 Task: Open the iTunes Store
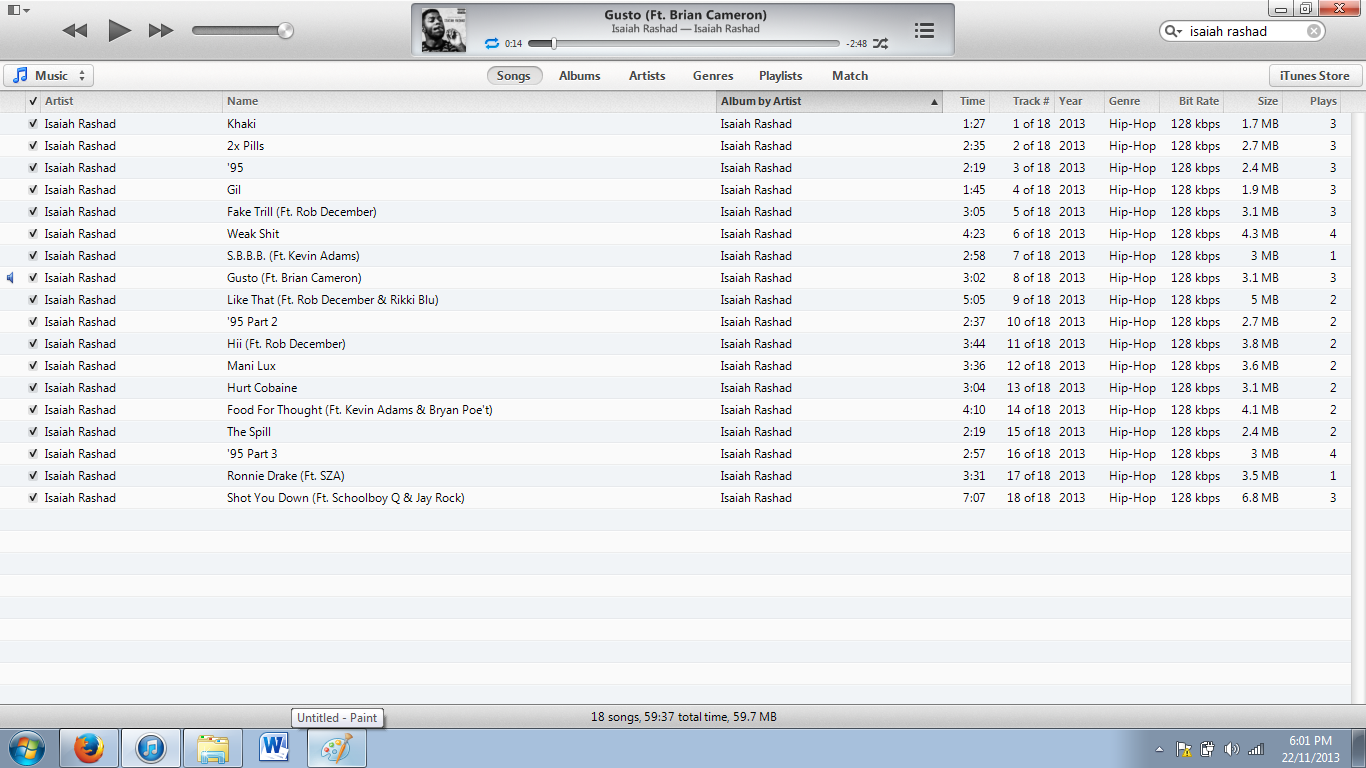[x=1314, y=76]
